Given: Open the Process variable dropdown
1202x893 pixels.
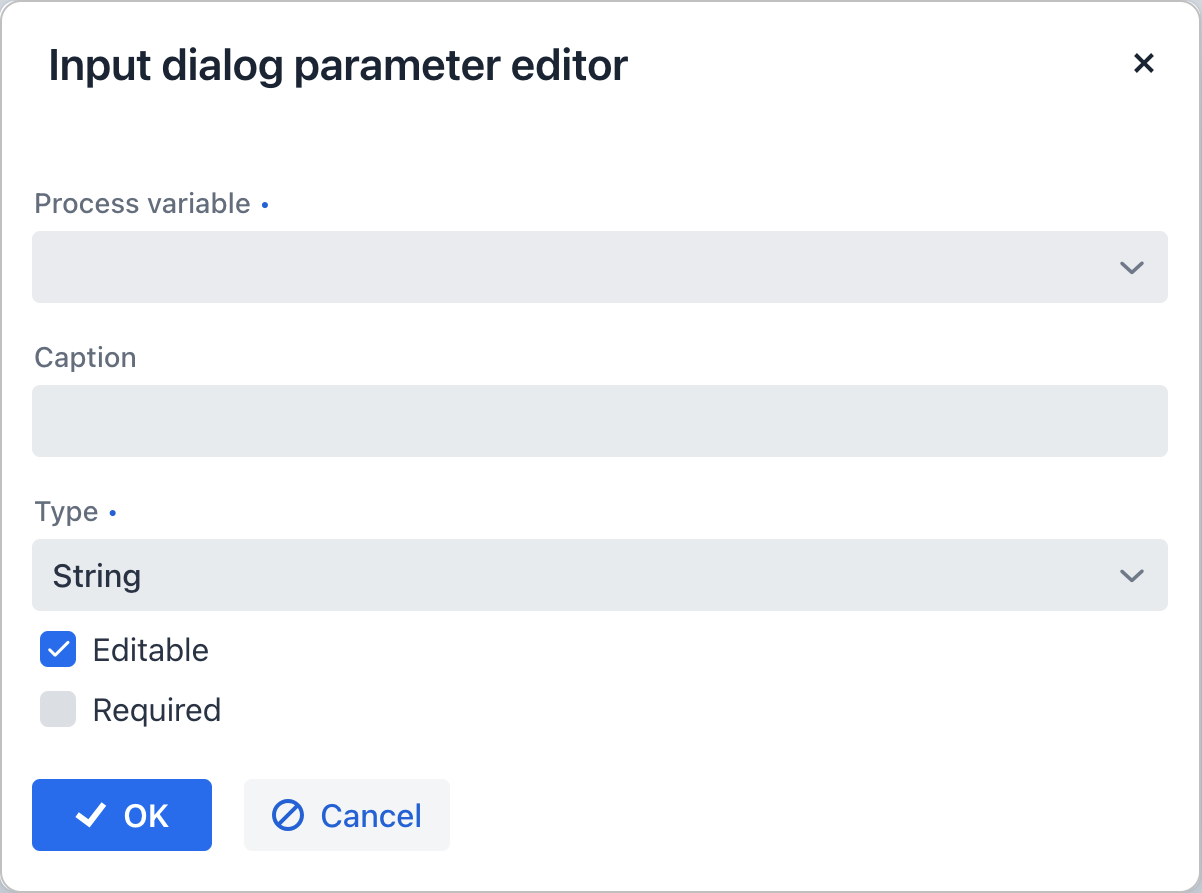Looking at the screenshot, I should tap(600, 267).
